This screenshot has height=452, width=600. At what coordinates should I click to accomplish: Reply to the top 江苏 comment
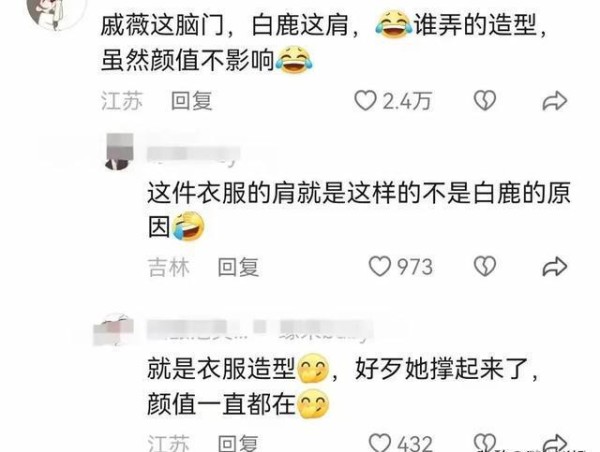191,101
